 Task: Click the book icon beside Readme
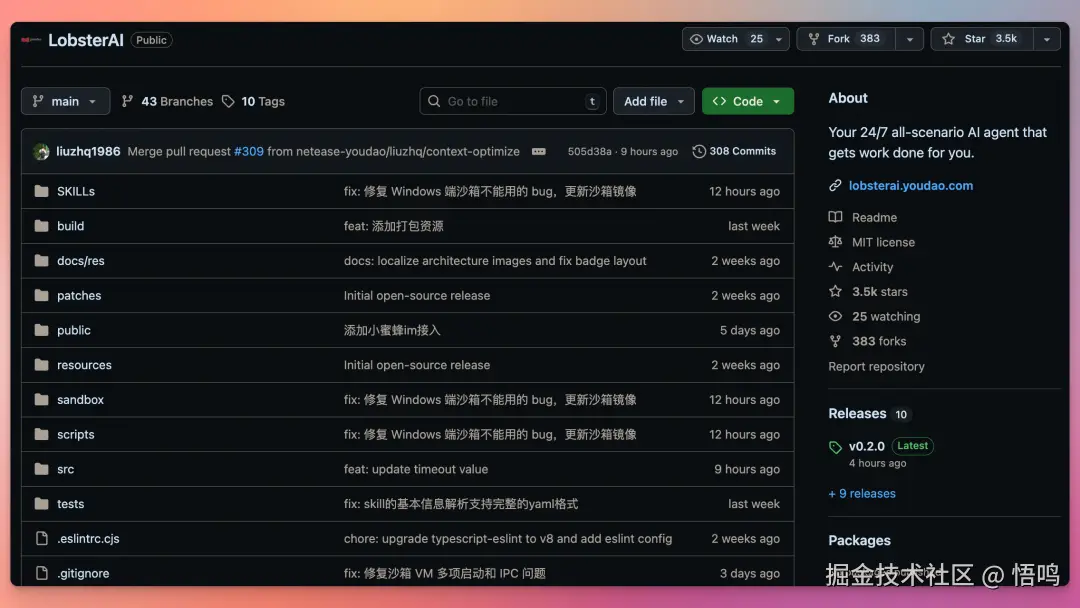click(x=835, y=217)
